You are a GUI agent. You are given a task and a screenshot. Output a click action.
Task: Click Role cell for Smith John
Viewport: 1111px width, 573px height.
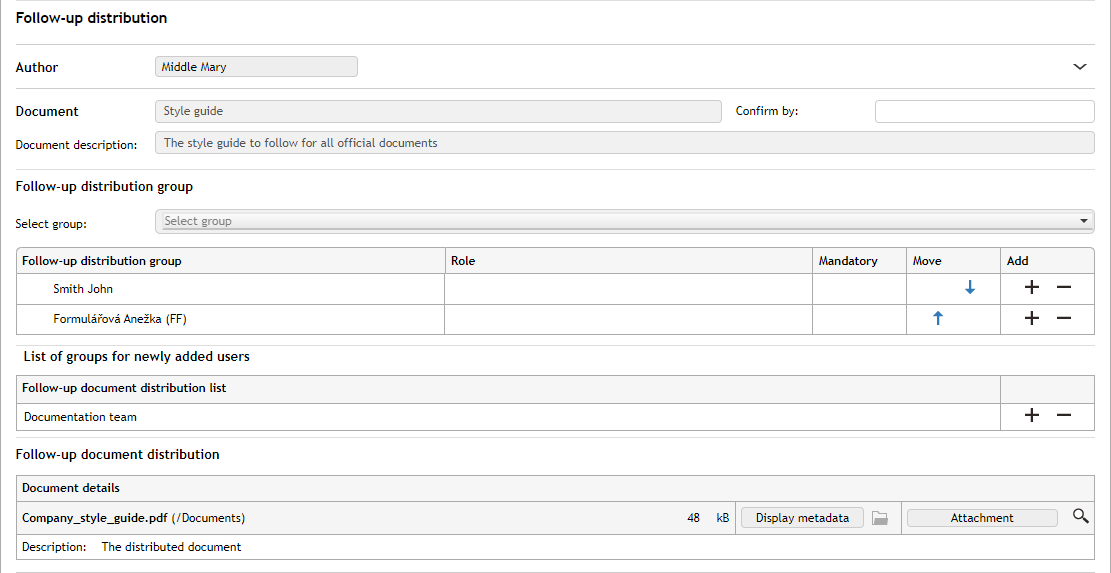[628, 289]
